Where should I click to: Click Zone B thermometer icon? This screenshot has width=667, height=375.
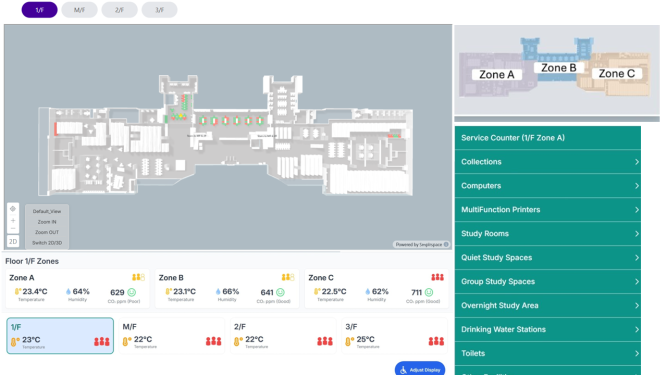(x=168, y=292)
